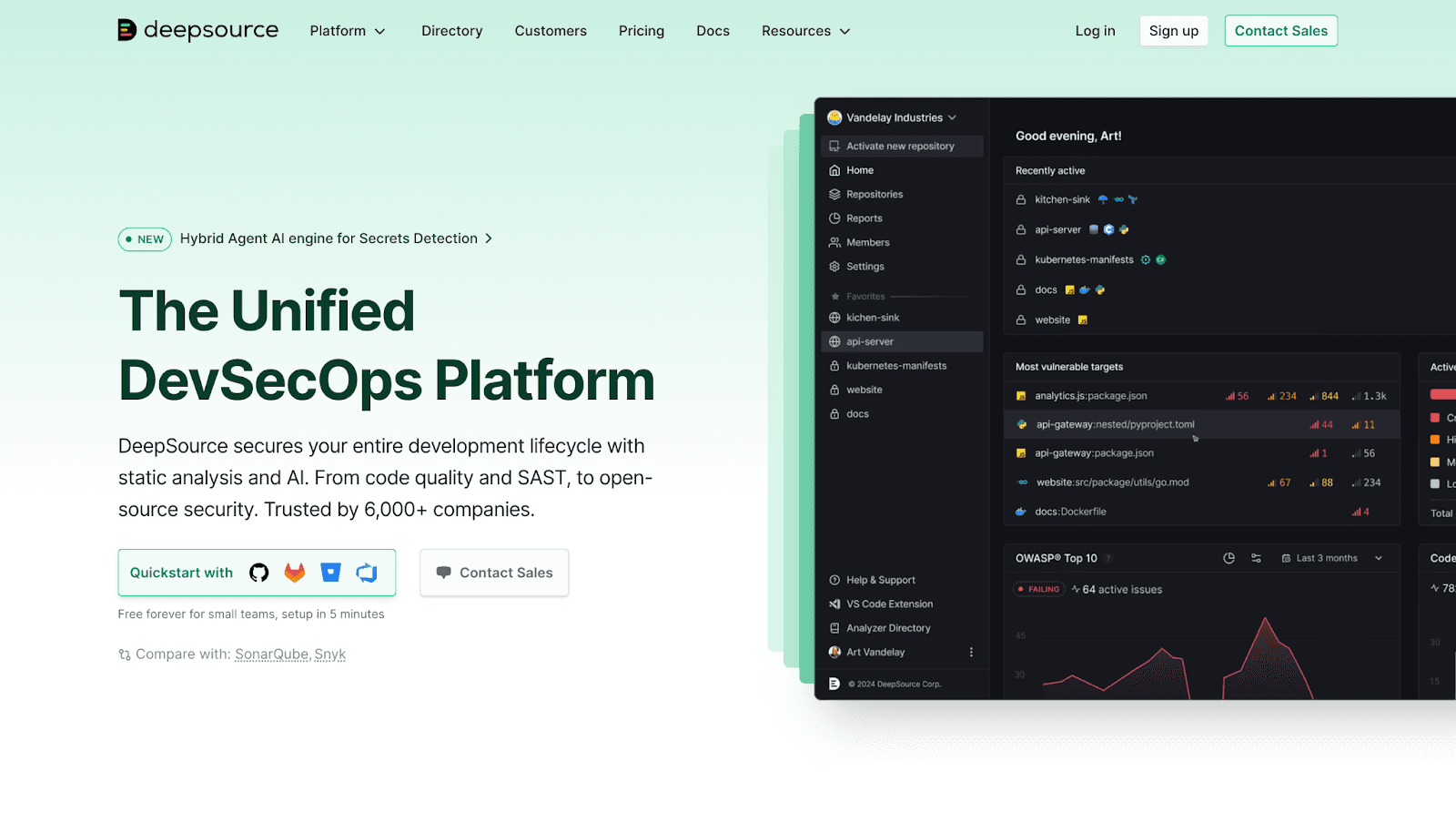This screenshot has width=1456, height=822.
Task: Click the DeepSource logo in the dashboard footer
Action: pyautogui.click(x=834, y=684)
